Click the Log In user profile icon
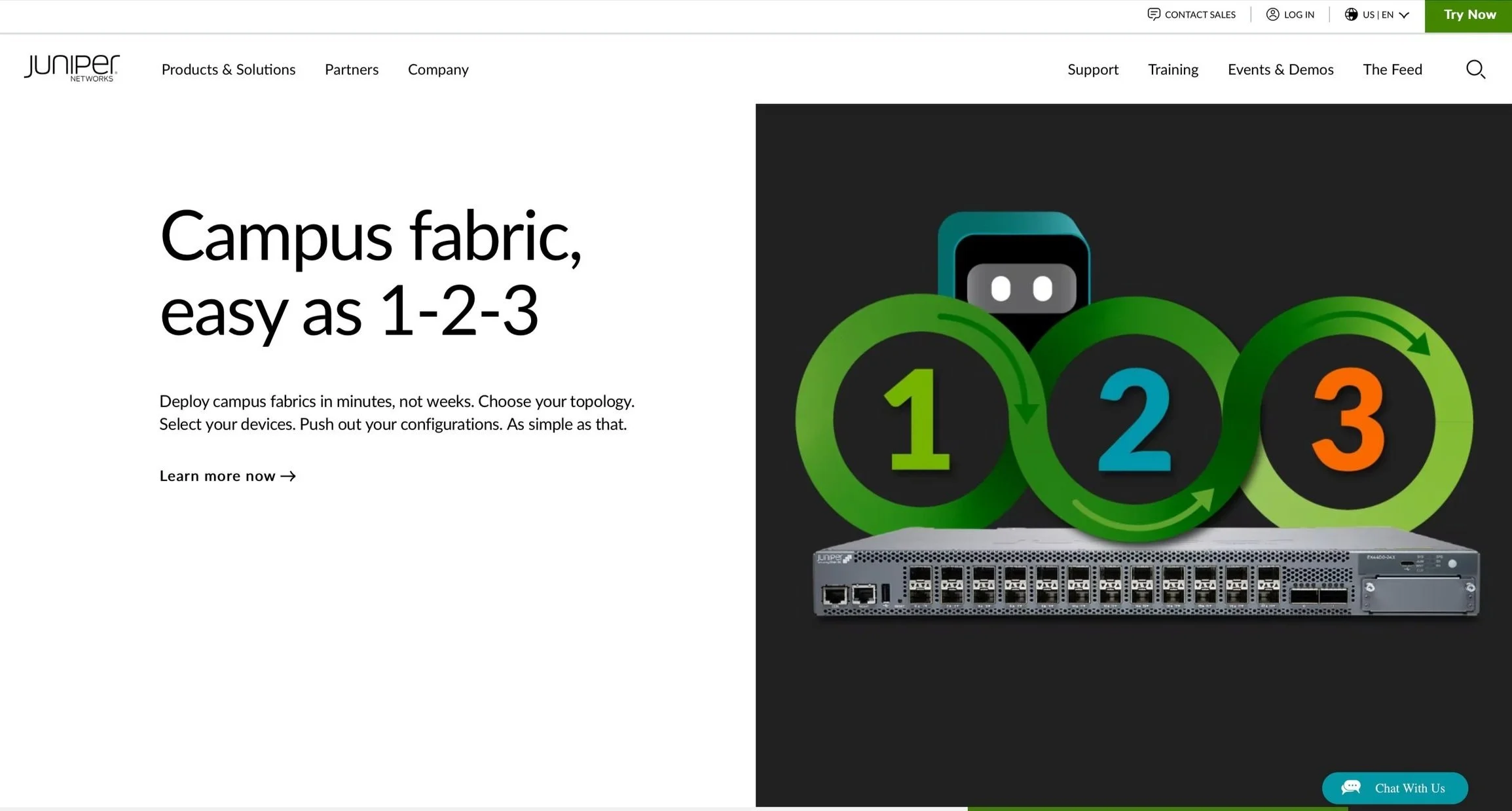 1272,14
